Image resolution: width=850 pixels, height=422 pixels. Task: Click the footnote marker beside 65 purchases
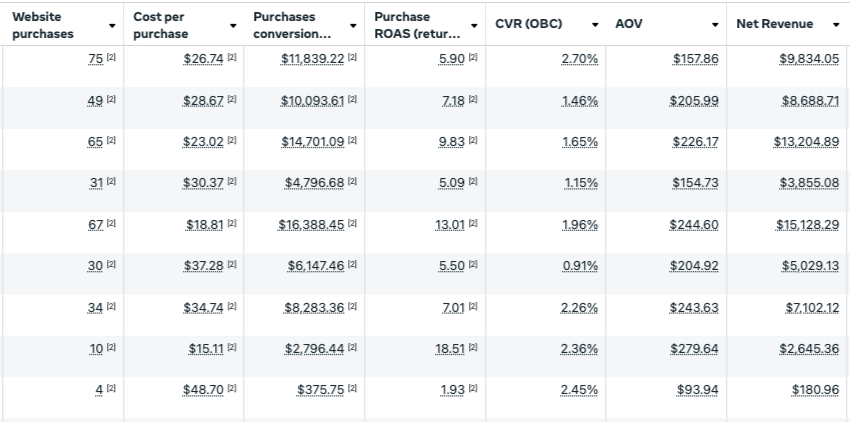pyautogui.click(x=111, y=142)
